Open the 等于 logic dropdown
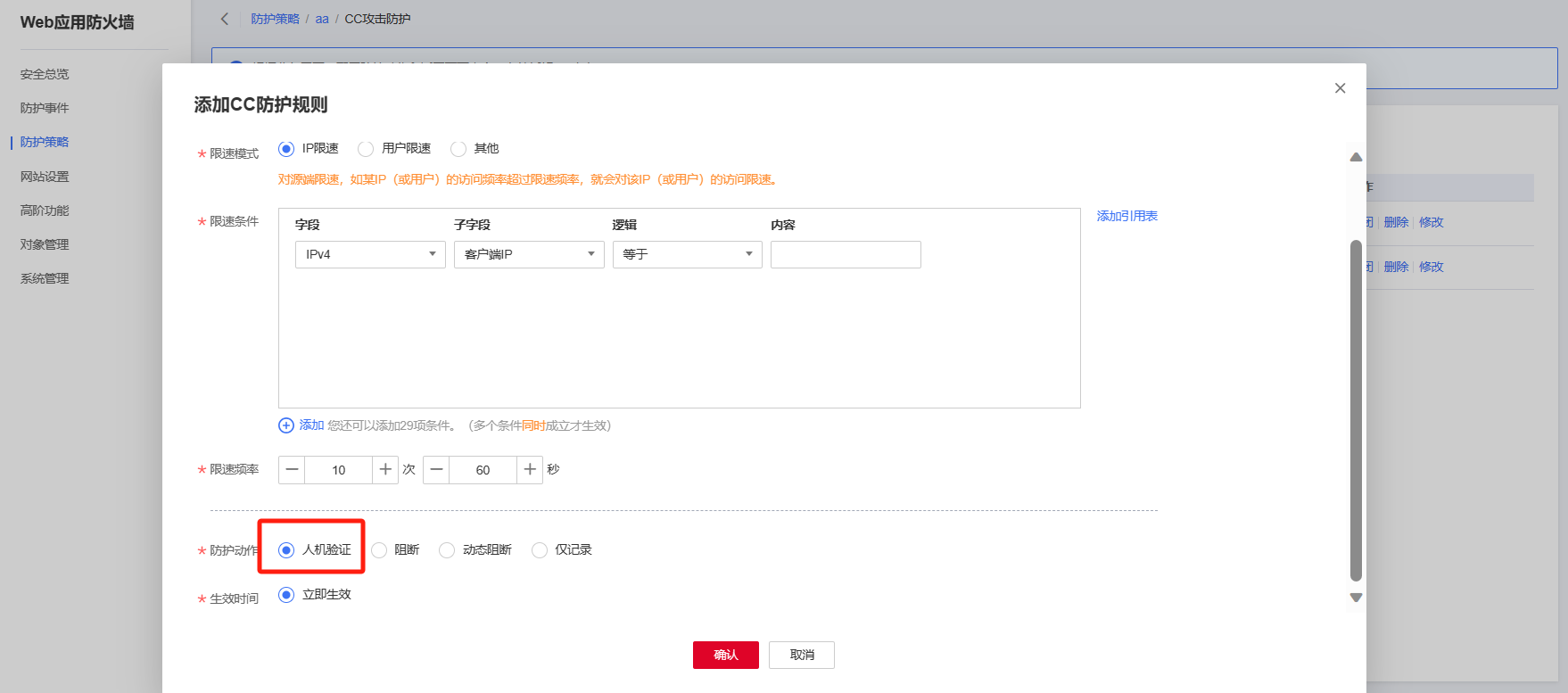 pyautogui.click(x=687, y=254)
